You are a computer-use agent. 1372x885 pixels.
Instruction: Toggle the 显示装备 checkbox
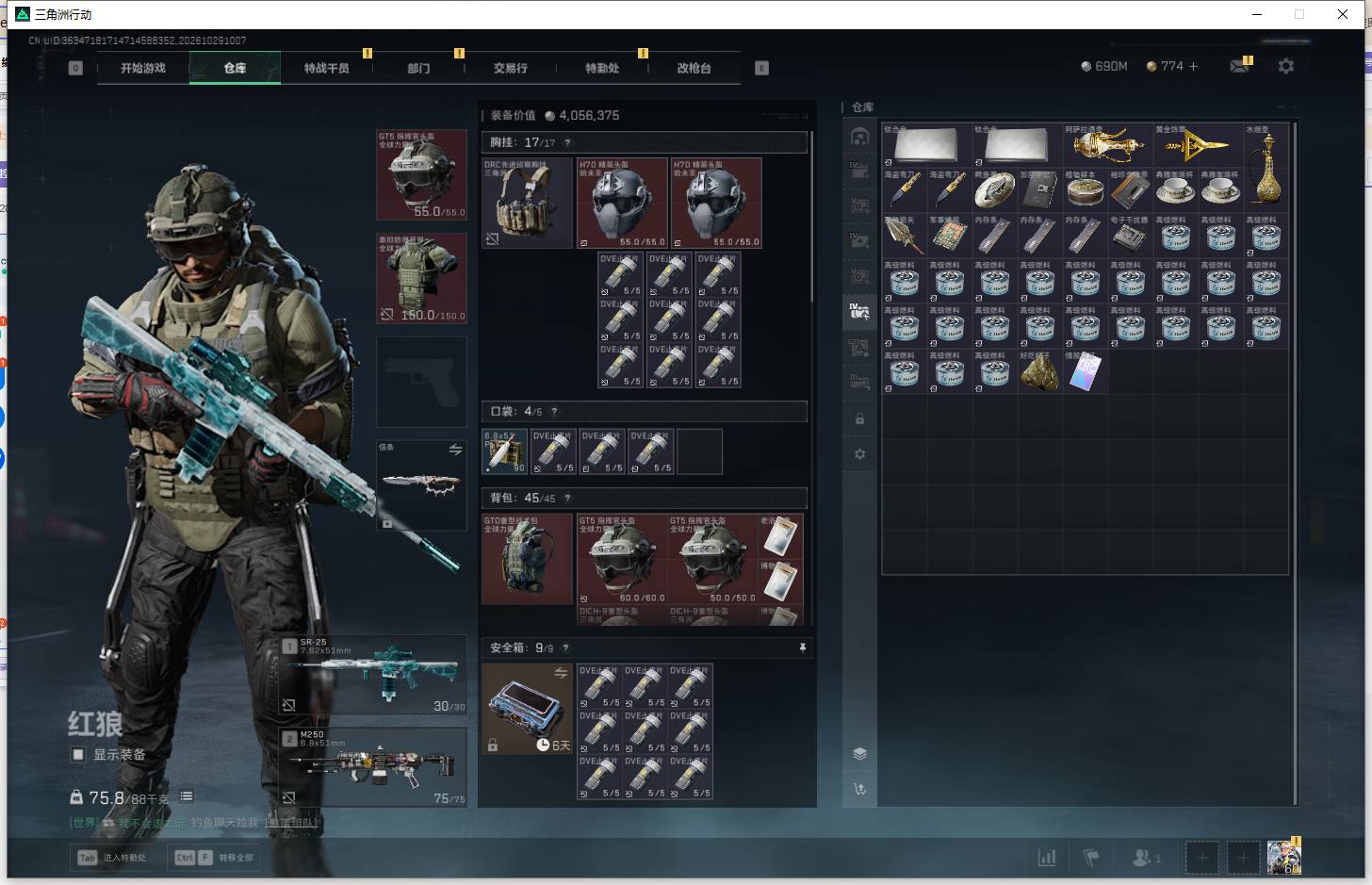click(78, 754)
